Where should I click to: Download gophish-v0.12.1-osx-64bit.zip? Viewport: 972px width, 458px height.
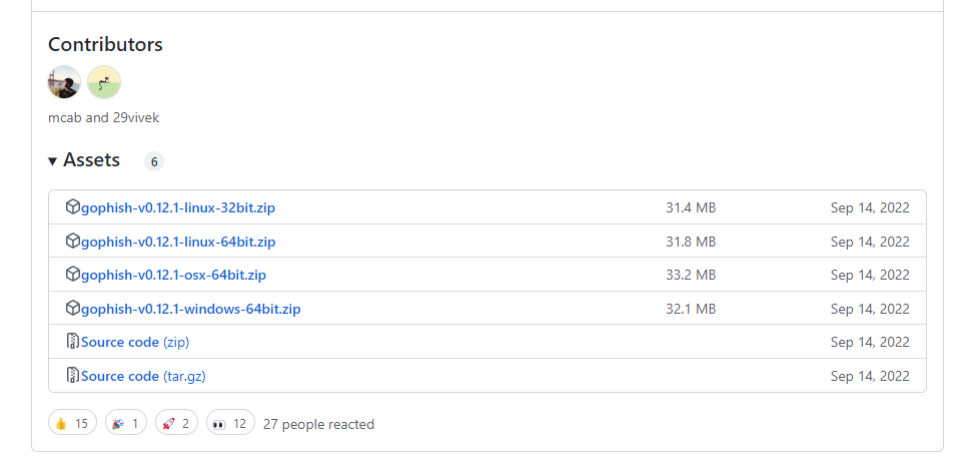point(174,275)
